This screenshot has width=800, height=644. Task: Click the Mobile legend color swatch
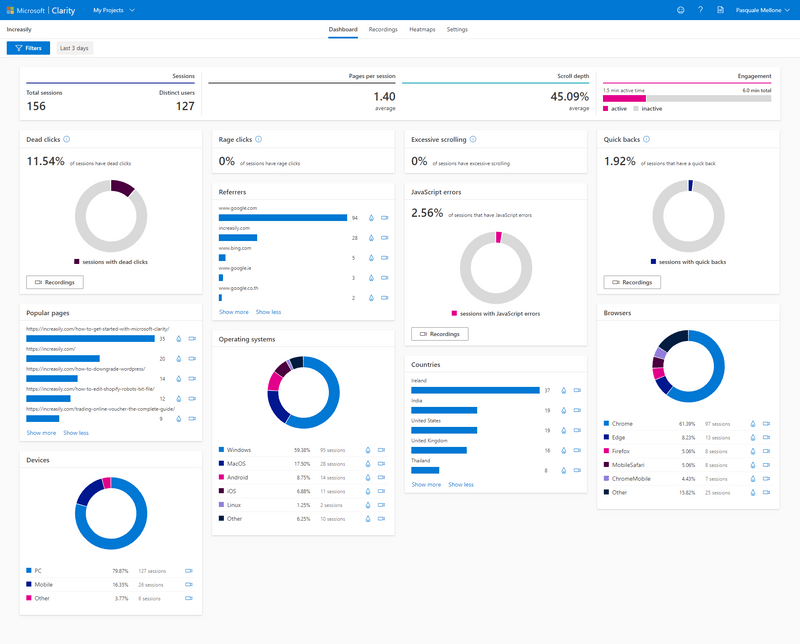(x=29, y=584)
